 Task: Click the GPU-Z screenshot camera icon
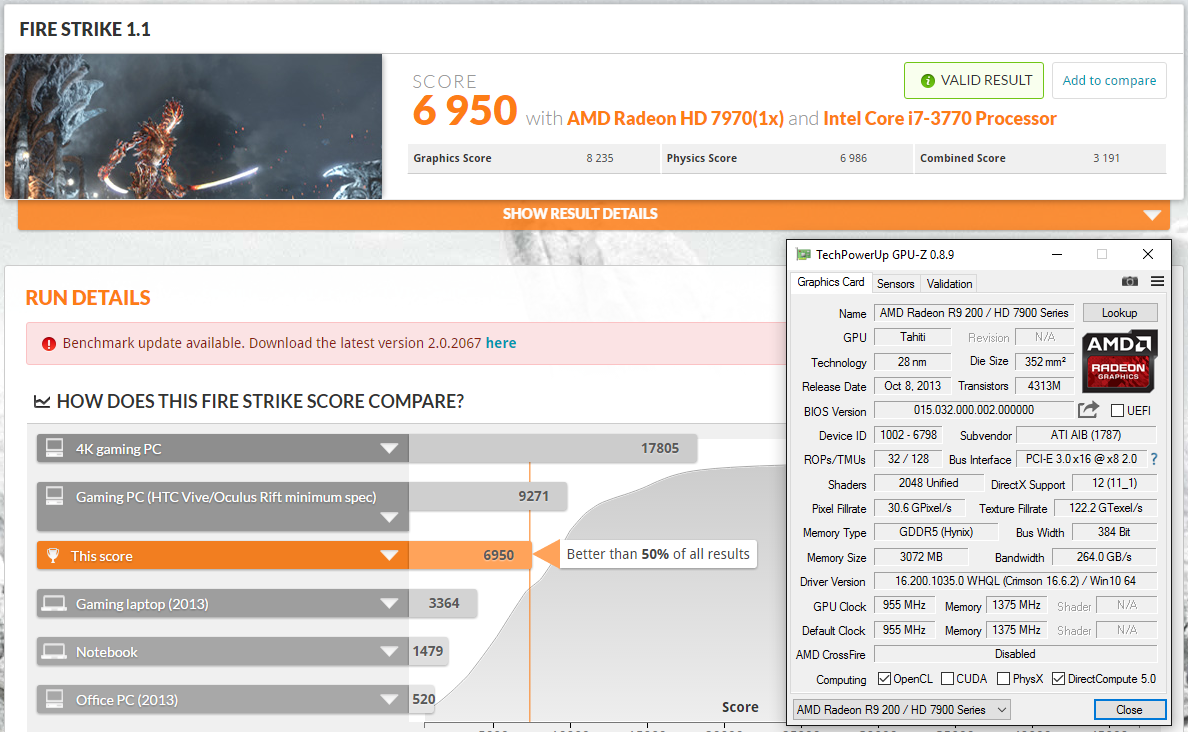click(x=1129, y=282)
